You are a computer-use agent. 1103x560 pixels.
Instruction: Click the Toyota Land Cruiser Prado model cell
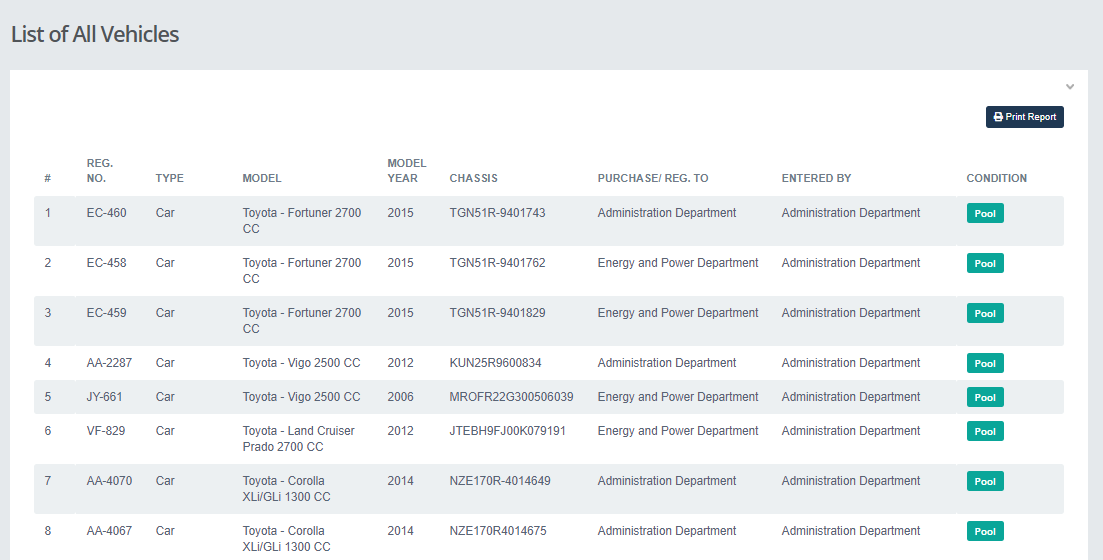(298, 439)
